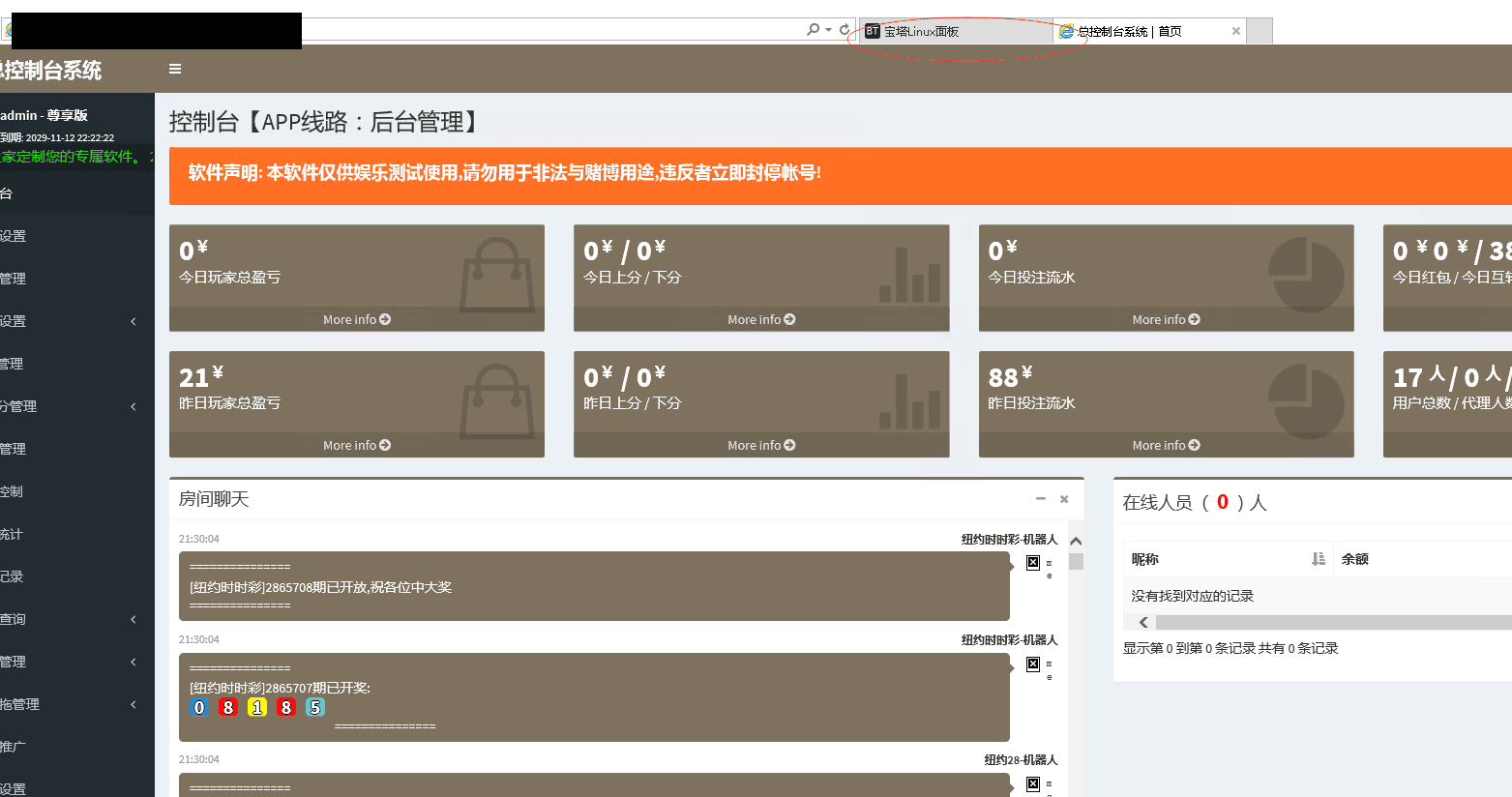This screenshot has width=1512, height=797.
Task: Open More info under 昨日上分/下分
Action: click(761, 445)
